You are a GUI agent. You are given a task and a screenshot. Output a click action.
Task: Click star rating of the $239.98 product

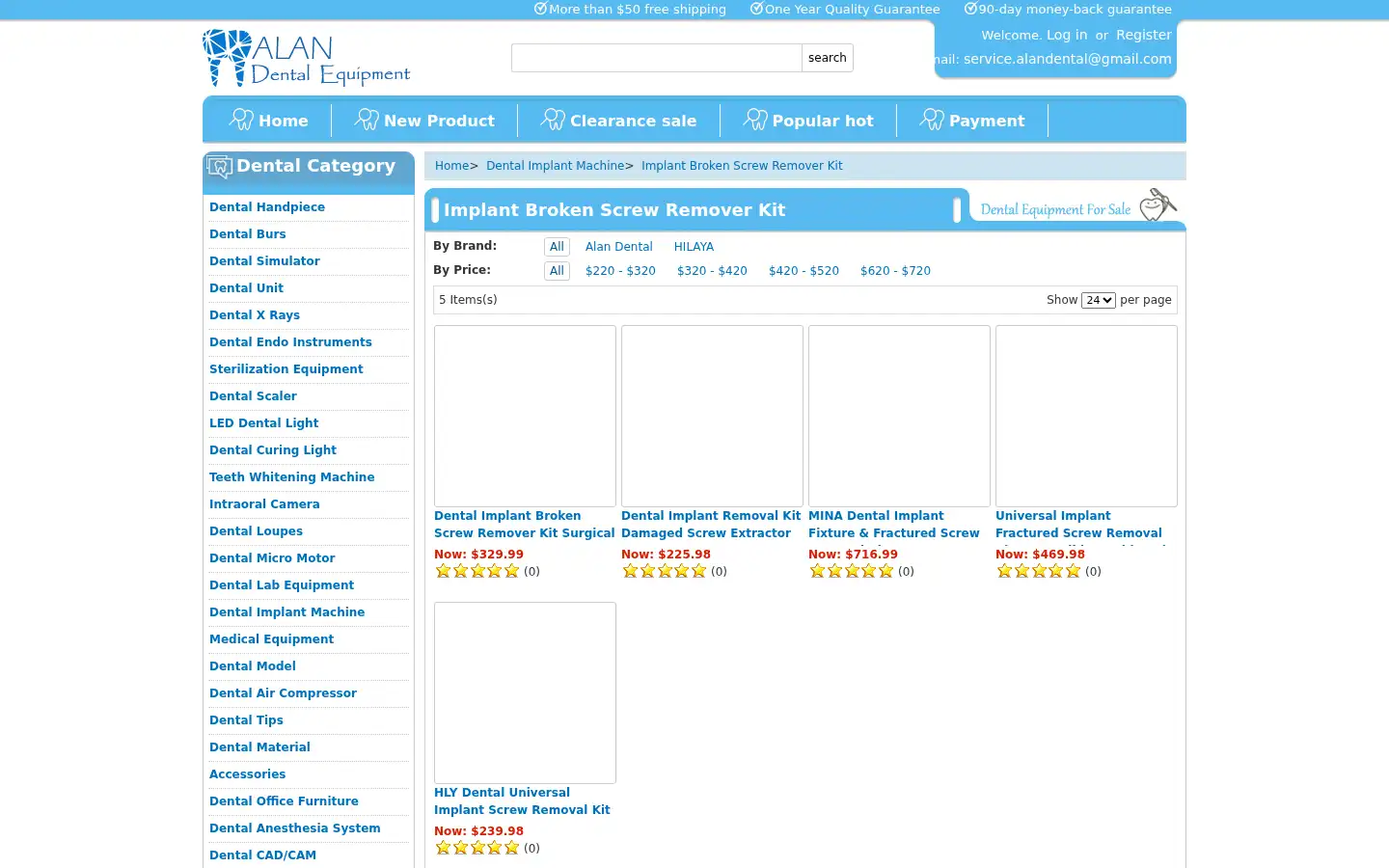point(477,848)
